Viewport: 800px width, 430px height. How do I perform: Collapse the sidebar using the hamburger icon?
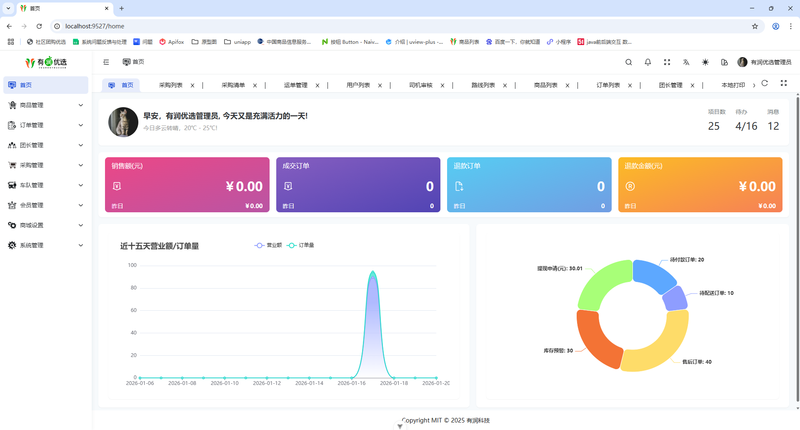click(106, 62)
